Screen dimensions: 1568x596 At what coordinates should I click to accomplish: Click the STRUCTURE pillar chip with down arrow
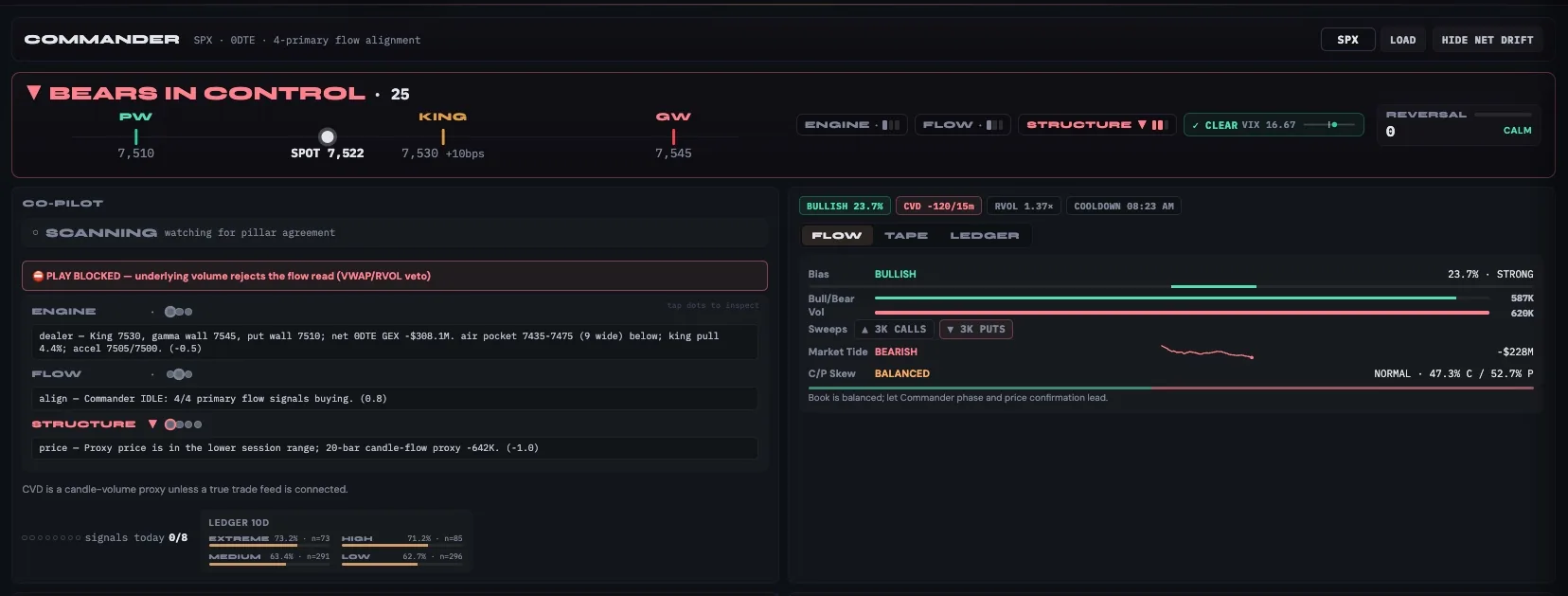click(1097, 125)
